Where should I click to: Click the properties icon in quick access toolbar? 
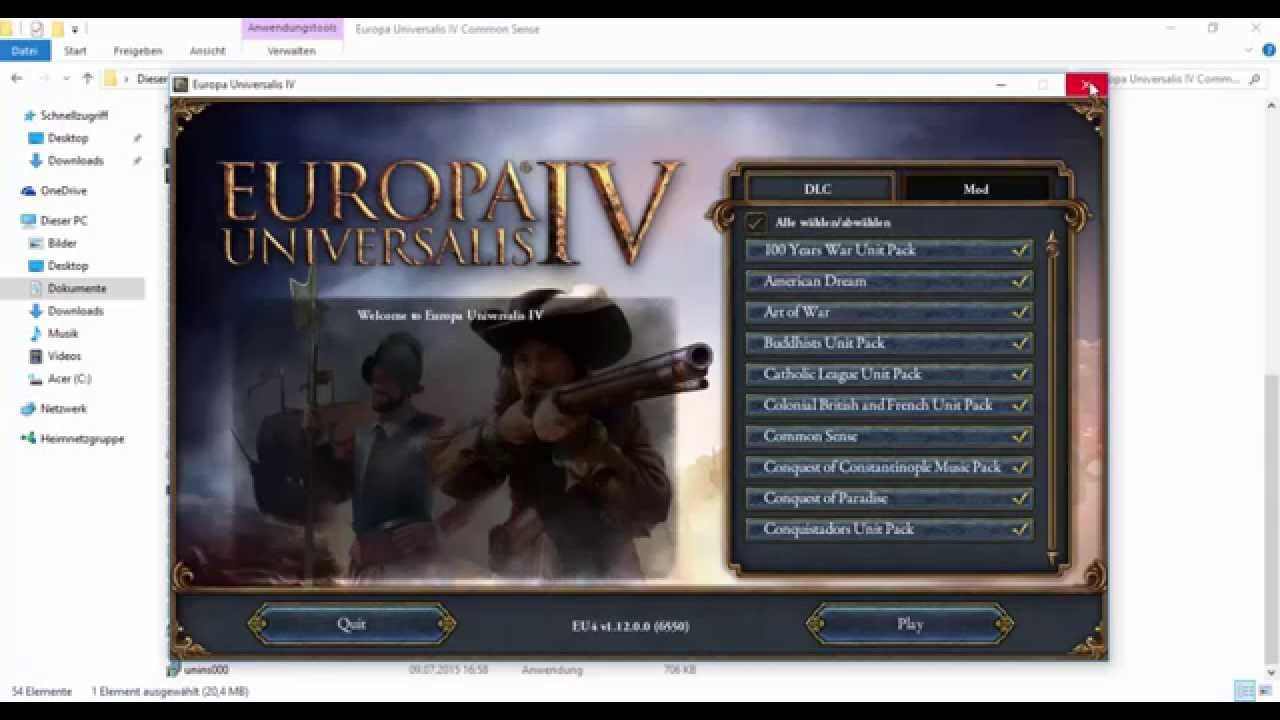click(36, 28)
